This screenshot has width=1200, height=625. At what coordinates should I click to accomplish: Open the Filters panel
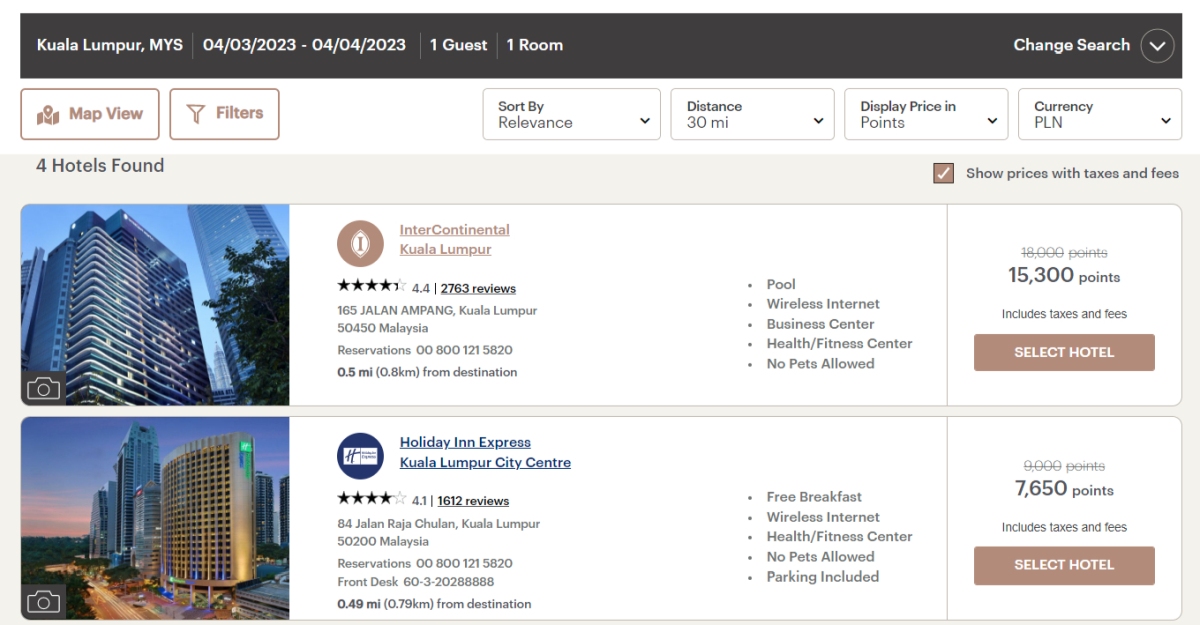pos(224,114)
